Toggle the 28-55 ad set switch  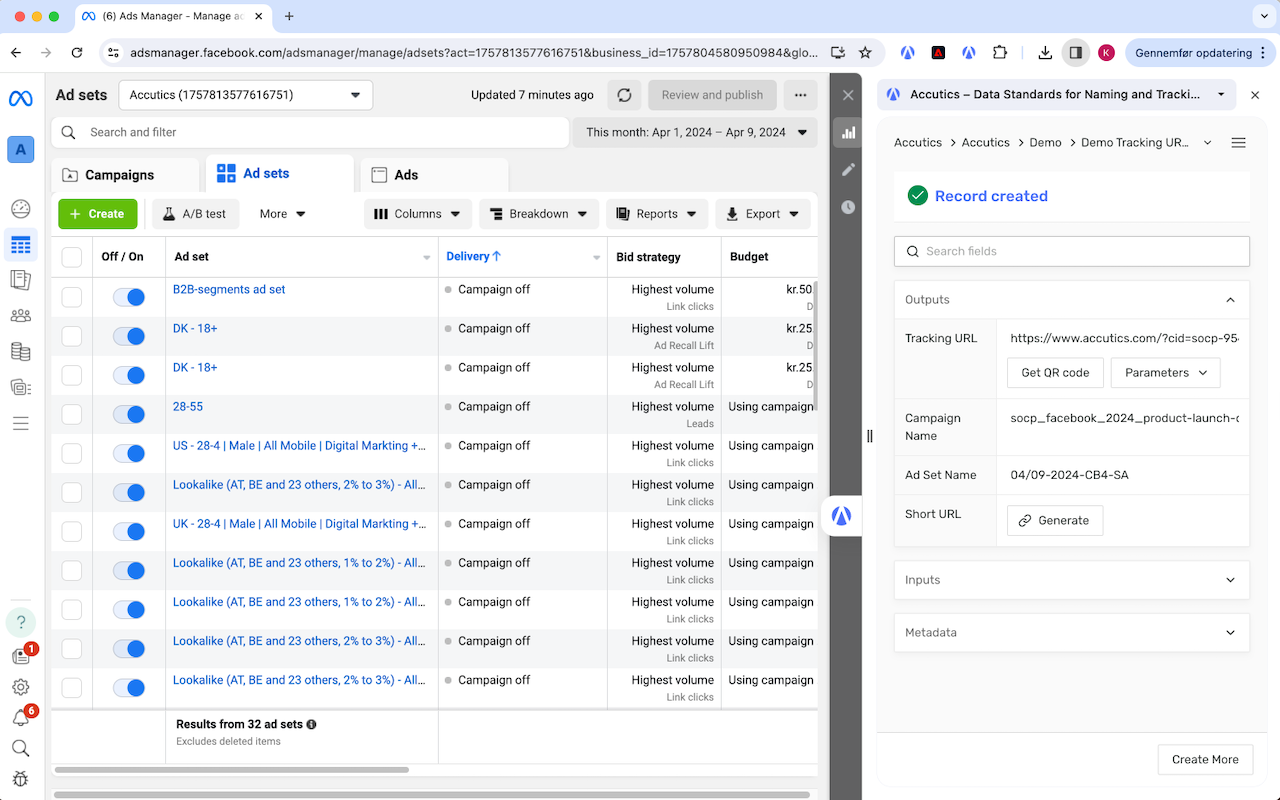coord(129,414)
